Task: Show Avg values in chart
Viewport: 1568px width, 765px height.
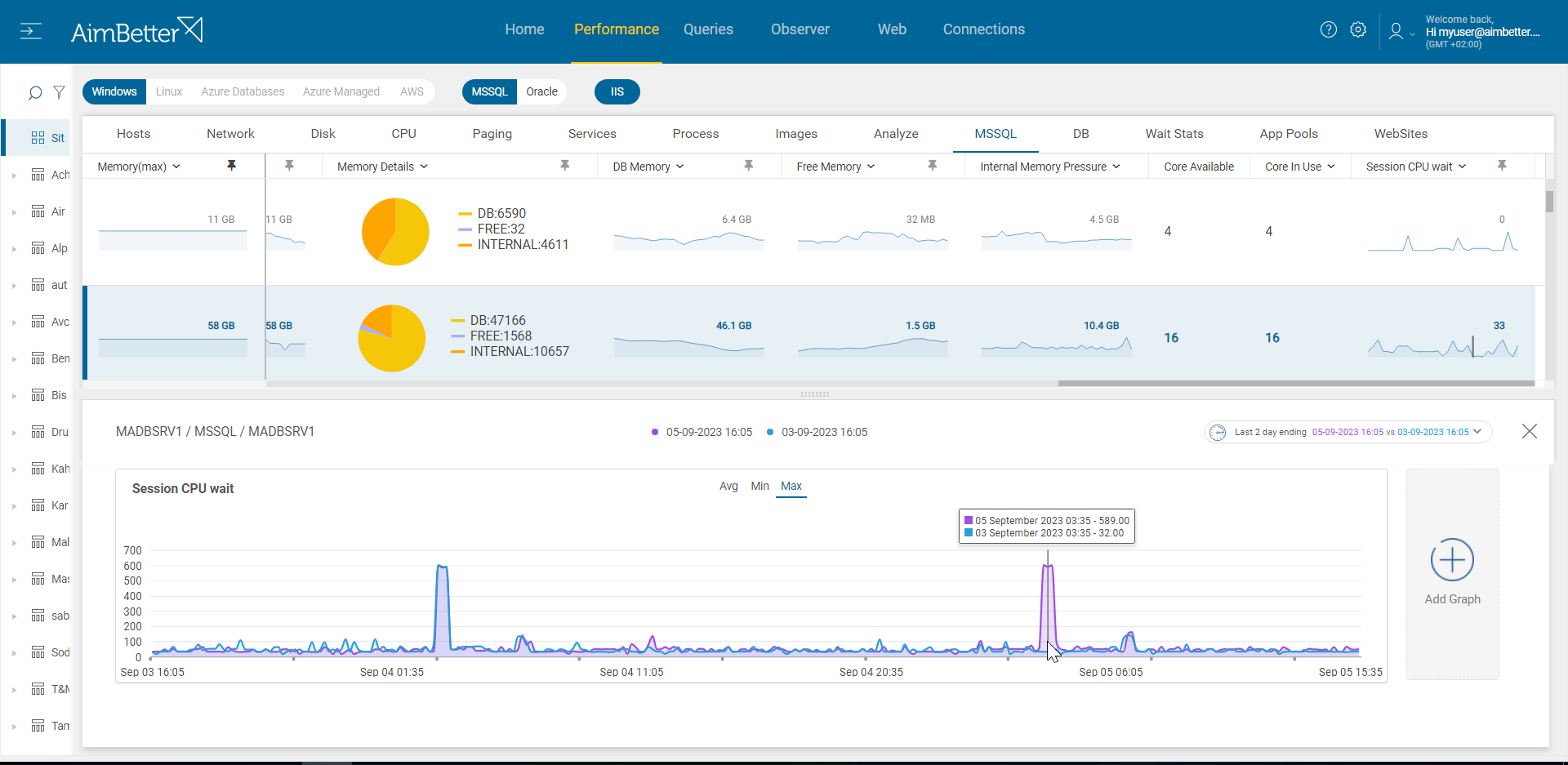Action: click(728, 486)
